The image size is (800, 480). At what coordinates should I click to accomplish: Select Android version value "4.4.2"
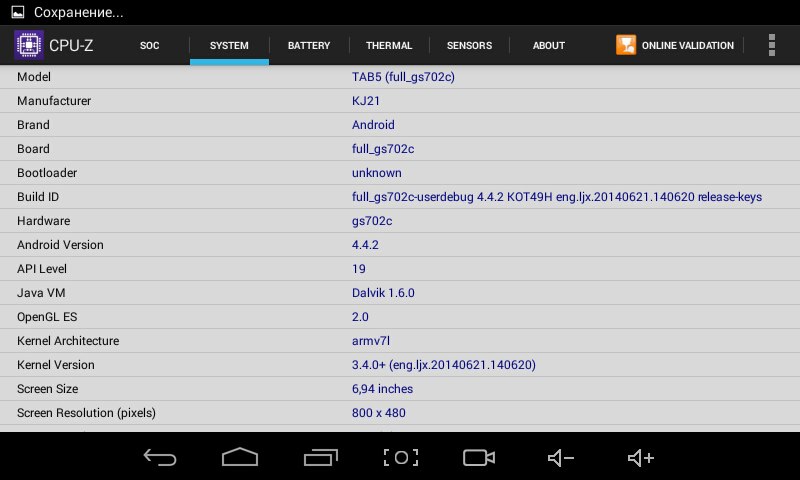pyautogui.click(x=365, y=244)
